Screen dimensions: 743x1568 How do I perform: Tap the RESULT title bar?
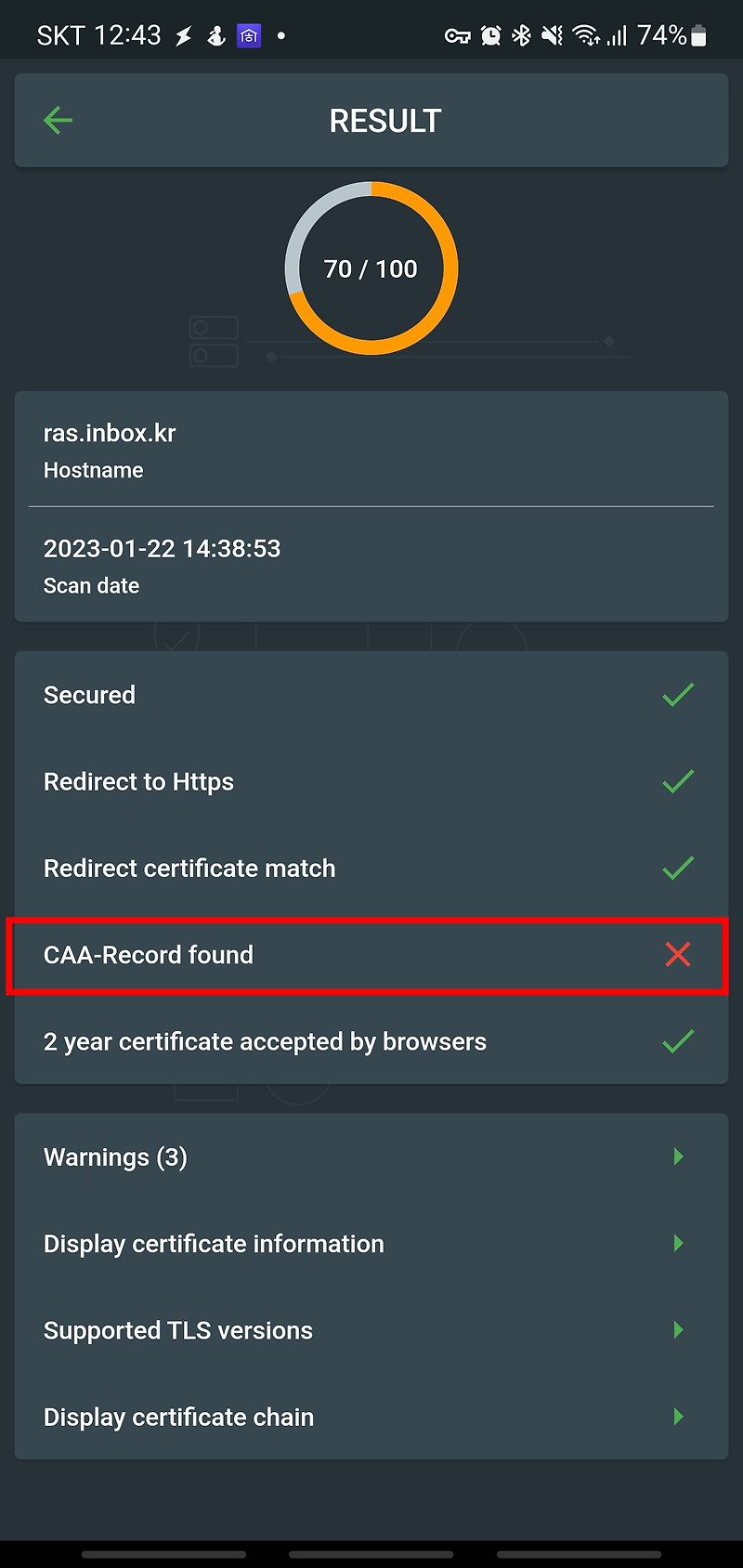385,120
